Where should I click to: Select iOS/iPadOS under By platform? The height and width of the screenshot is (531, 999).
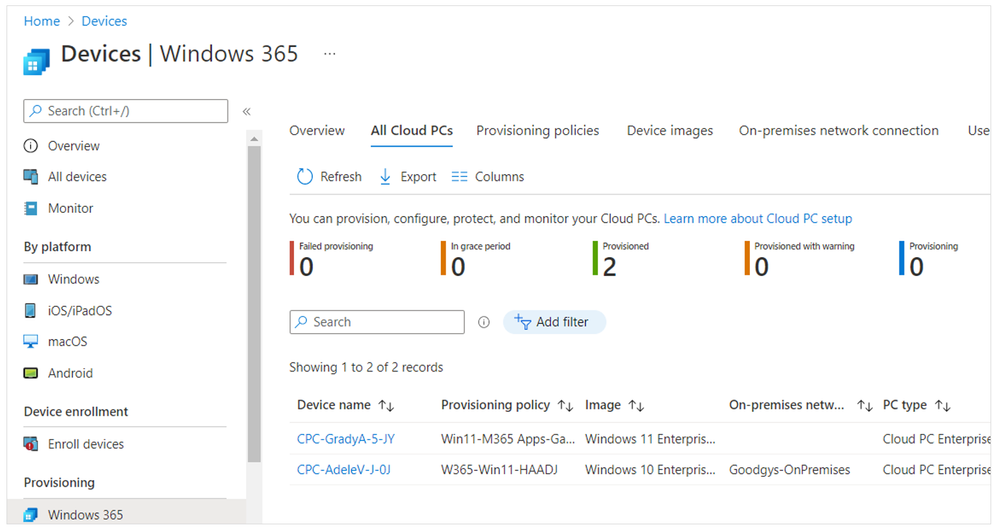pyautogui.click(x=80, y=310)
